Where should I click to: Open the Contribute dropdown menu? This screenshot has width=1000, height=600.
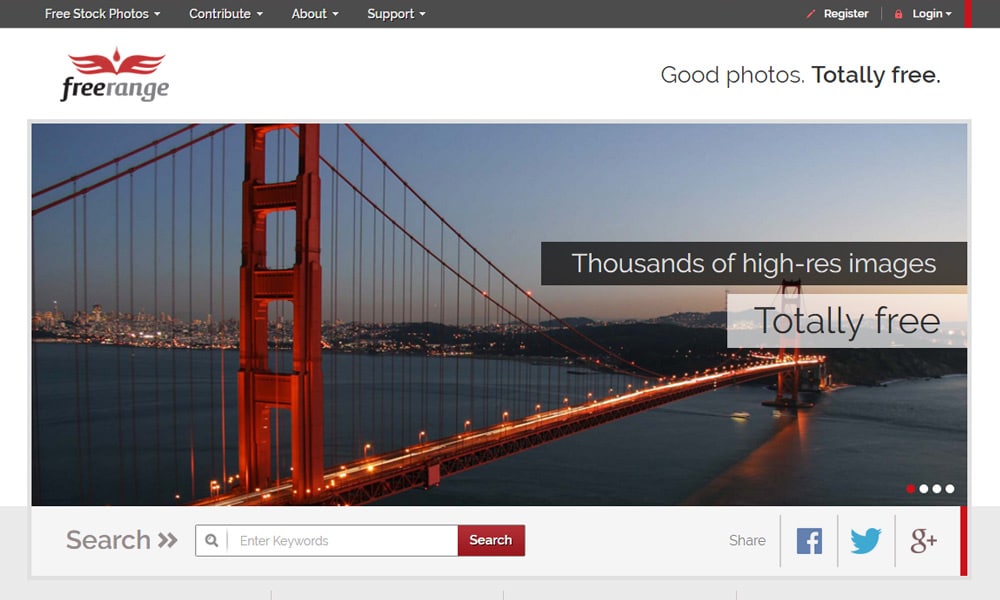pos(226,14)
